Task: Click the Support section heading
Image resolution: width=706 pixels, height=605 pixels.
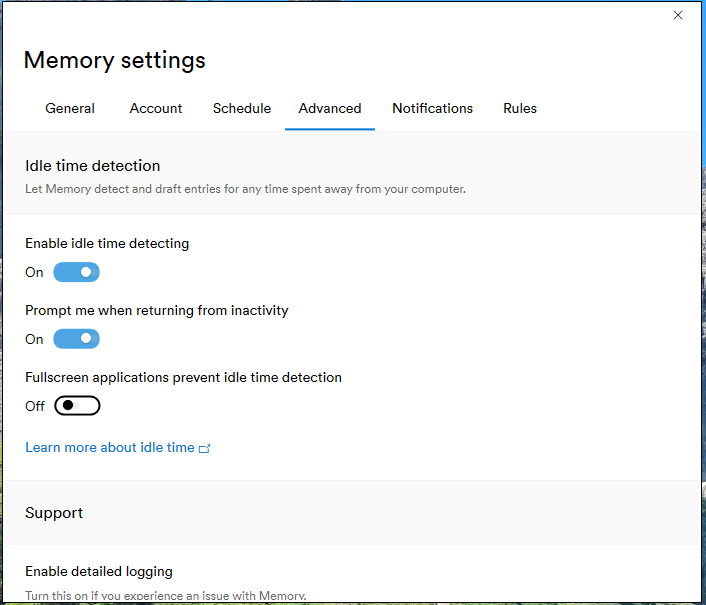Action: pos(54,513)
